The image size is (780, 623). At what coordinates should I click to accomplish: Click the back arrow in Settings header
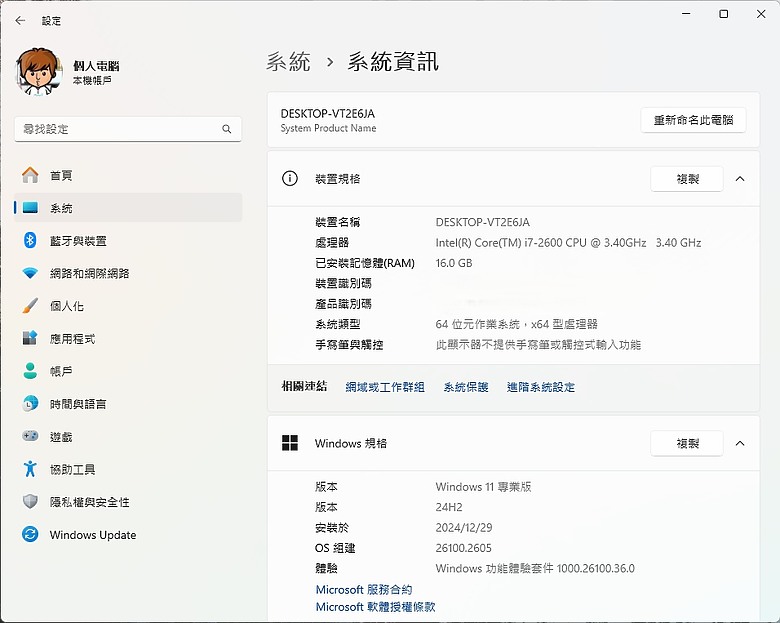20,20
